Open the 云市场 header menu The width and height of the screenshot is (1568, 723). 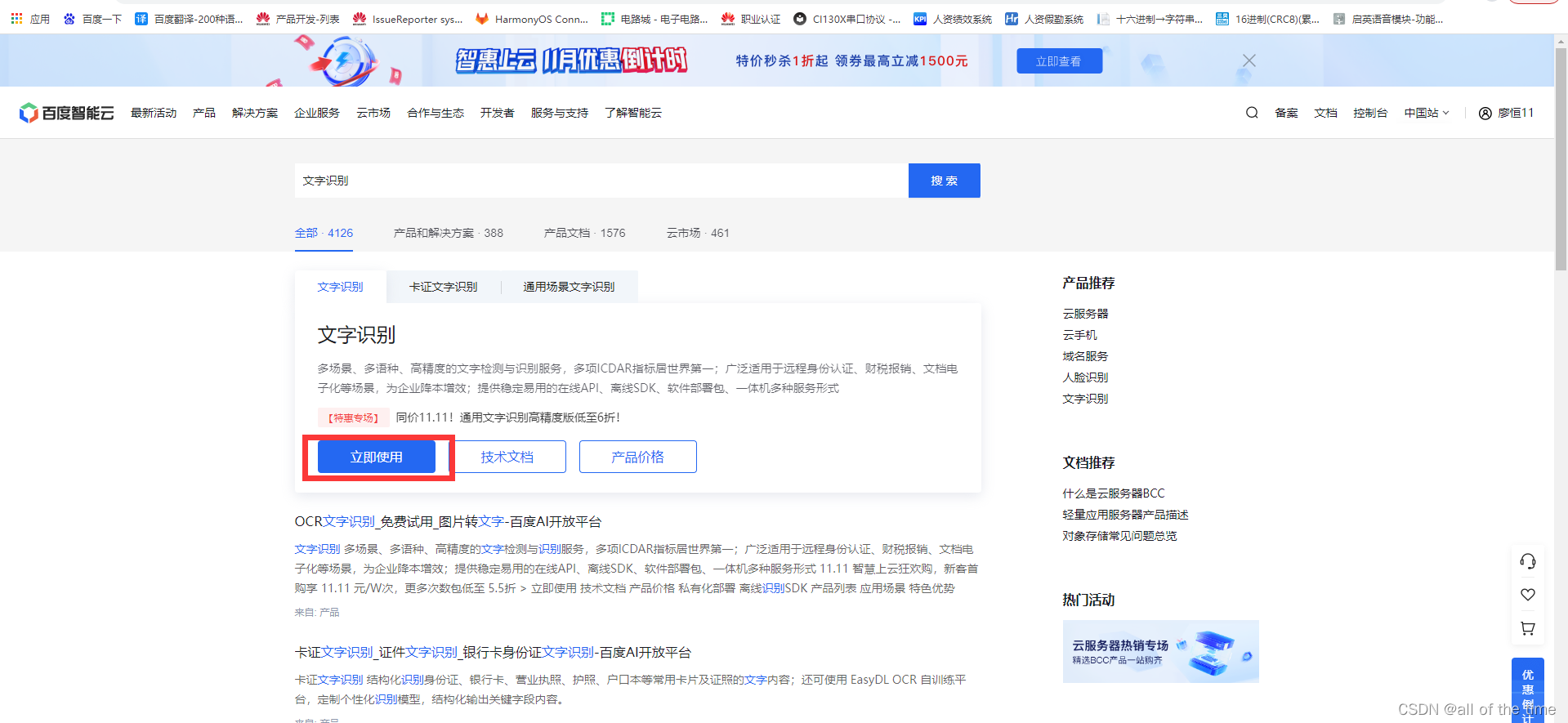coord(373,113)
